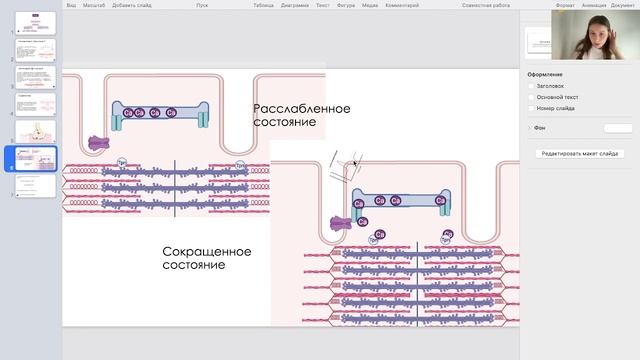The image size is (640, 360).
Task: Switch to the Анимация inspector tab
Action: coord(594,5)
